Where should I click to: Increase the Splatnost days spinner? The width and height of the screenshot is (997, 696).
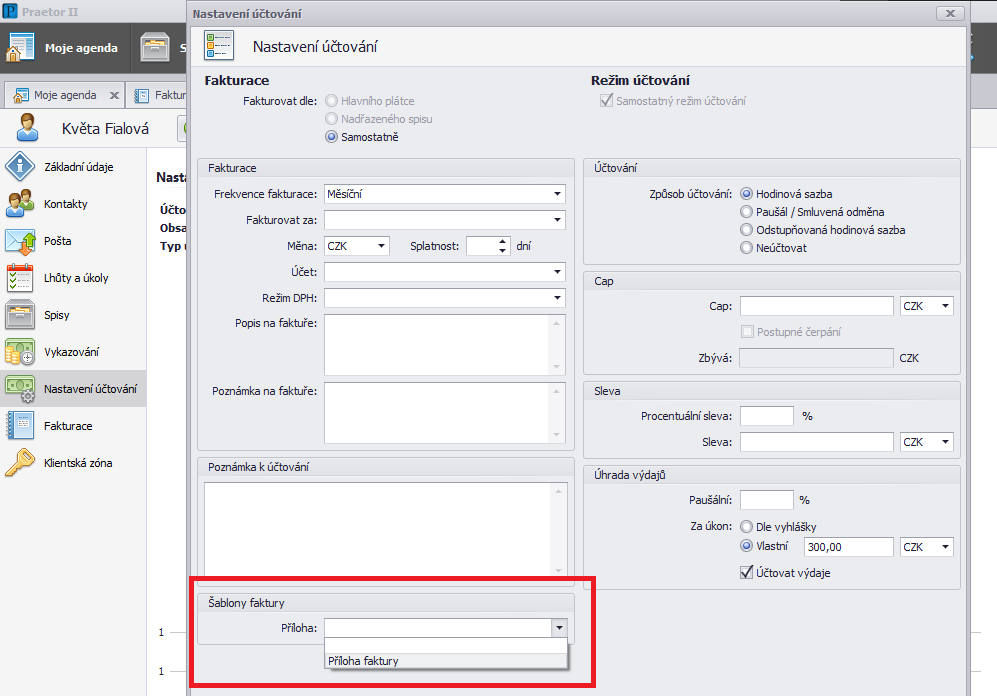[x=502, y=241]
